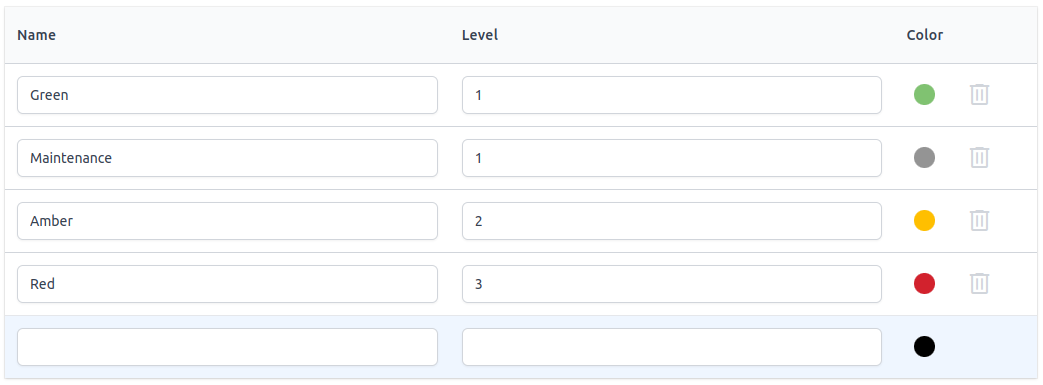Focus the Level field of Maintenance row

(672, 158)
